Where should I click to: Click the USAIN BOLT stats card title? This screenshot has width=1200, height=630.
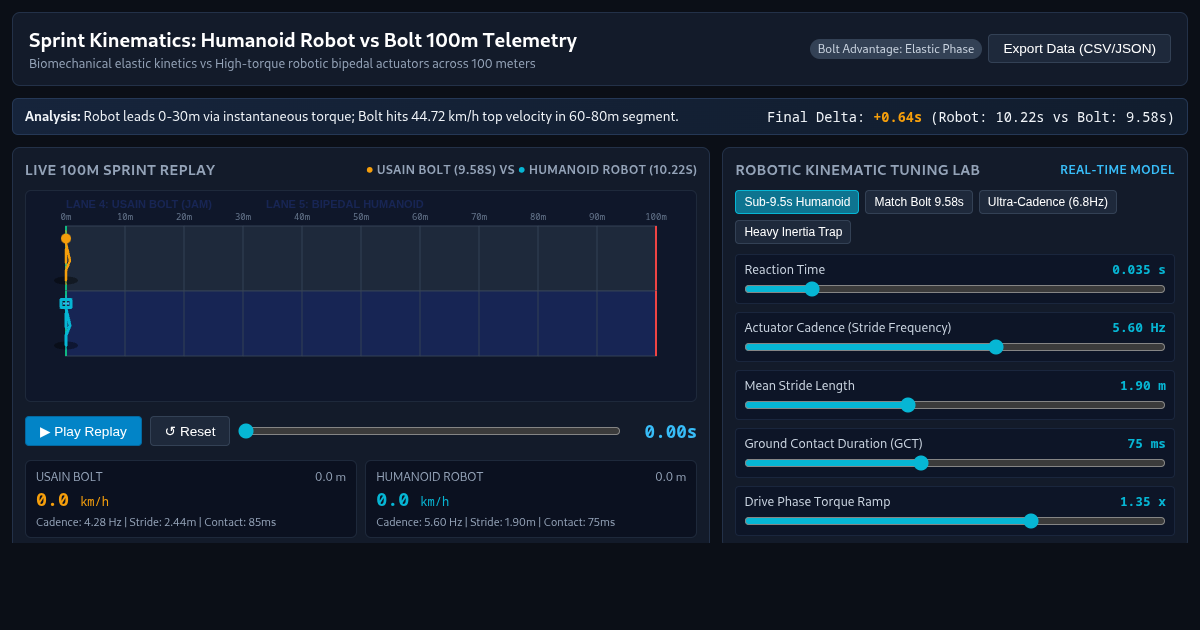point(69,477)
